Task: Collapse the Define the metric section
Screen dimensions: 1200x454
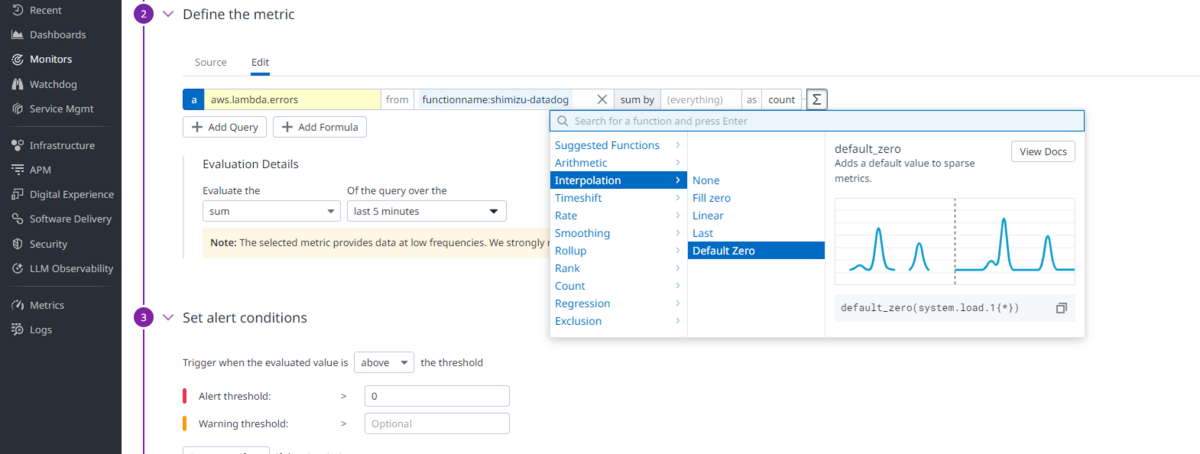Action: pyautogui.click(x=167, y=15)
